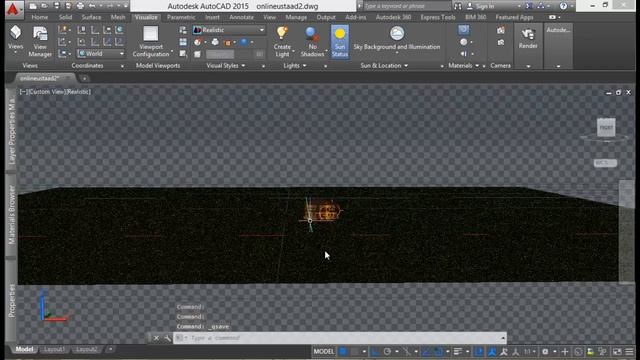Open the Layer Properties Manager side palette
The image size is (640, 360).
tap(11, 131)
